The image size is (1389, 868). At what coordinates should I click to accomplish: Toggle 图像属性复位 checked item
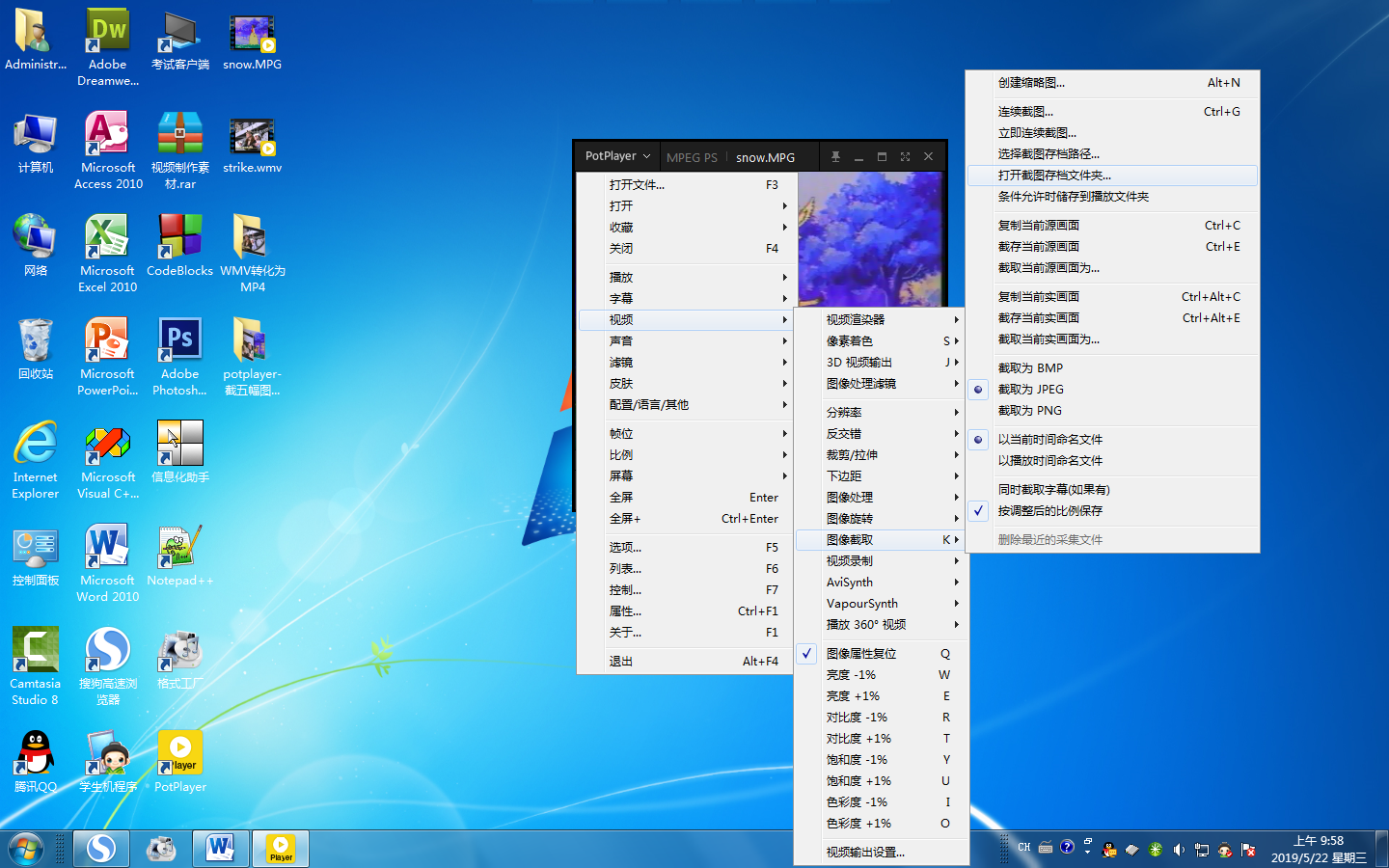(x=882, y=654)
